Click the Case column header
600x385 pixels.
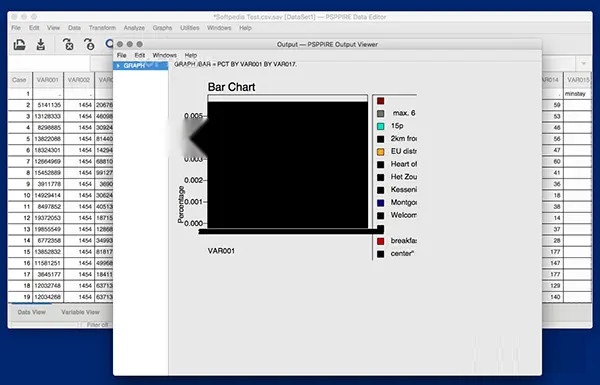(19, 80)
